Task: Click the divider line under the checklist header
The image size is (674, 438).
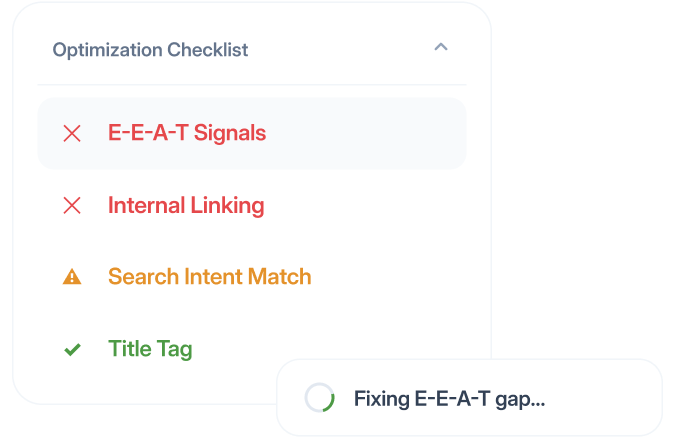Action: click(x=251, y=85)
